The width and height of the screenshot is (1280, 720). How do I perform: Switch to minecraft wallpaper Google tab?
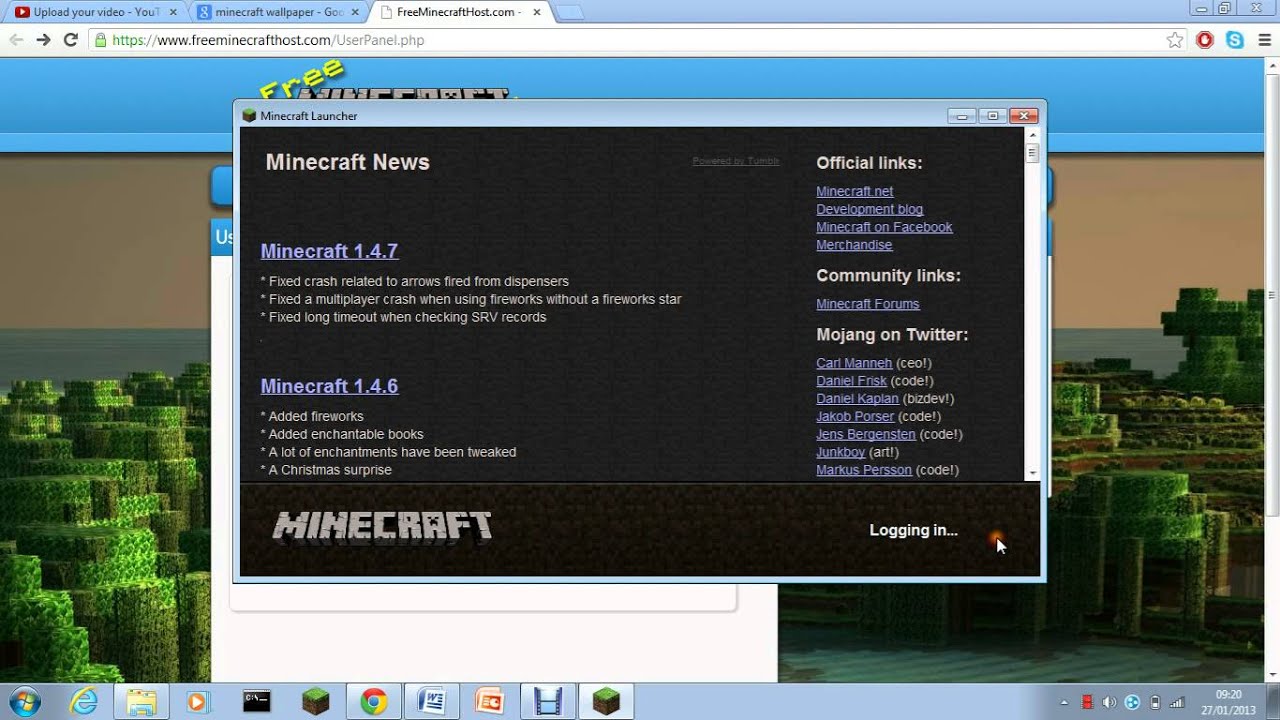tap(280, 12)
